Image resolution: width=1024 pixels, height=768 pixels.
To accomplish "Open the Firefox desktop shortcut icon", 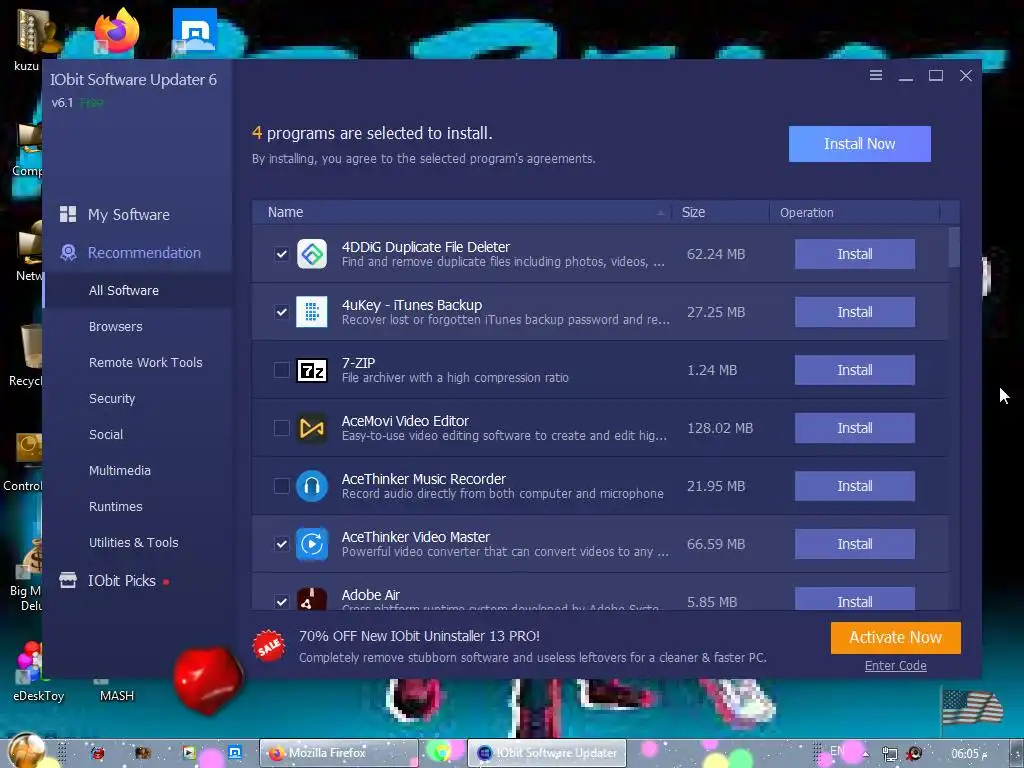I will [117, 30].
